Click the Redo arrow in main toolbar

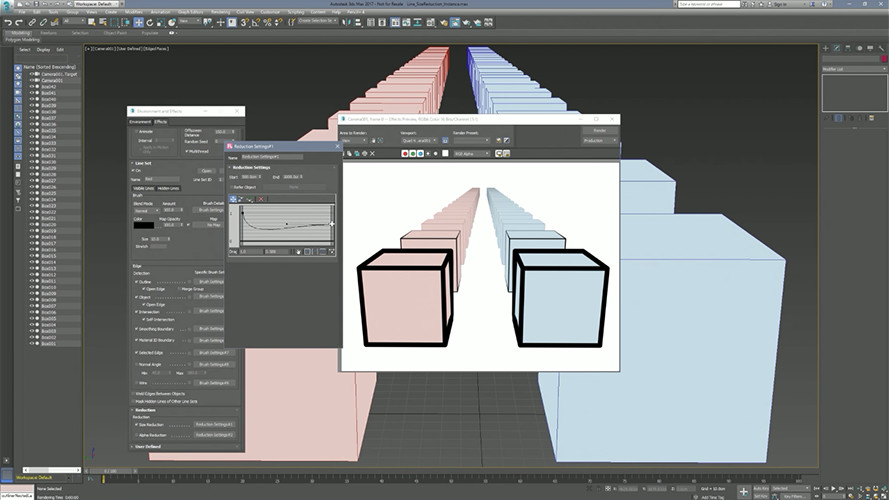pyautogui.click(x=19, y=23)
